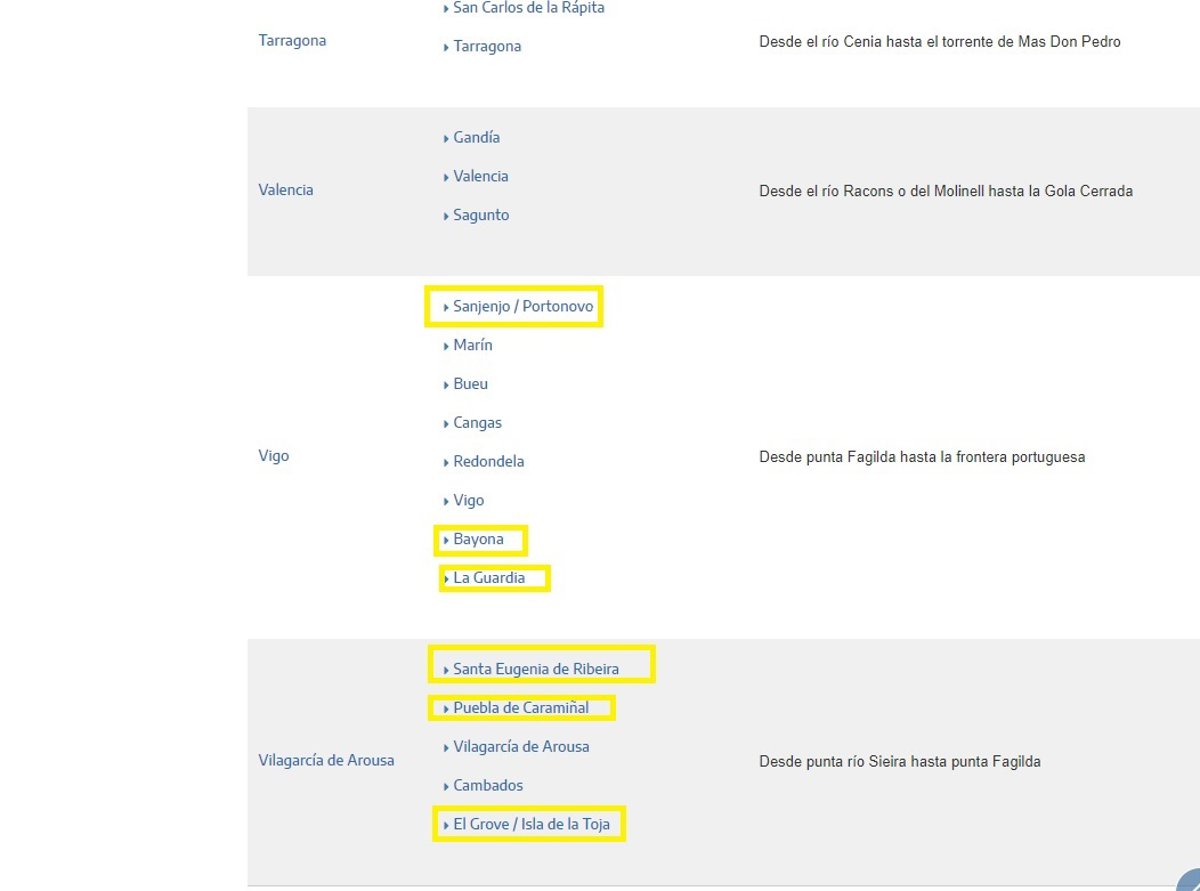Click the Gandía port link
The width and height of the screenshot is (1200, 891).
(x=476, y=138)
